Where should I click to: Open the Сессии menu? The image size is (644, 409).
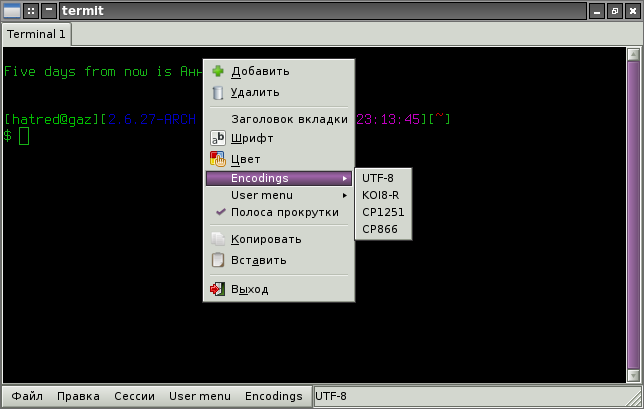(x=134, y=396)
